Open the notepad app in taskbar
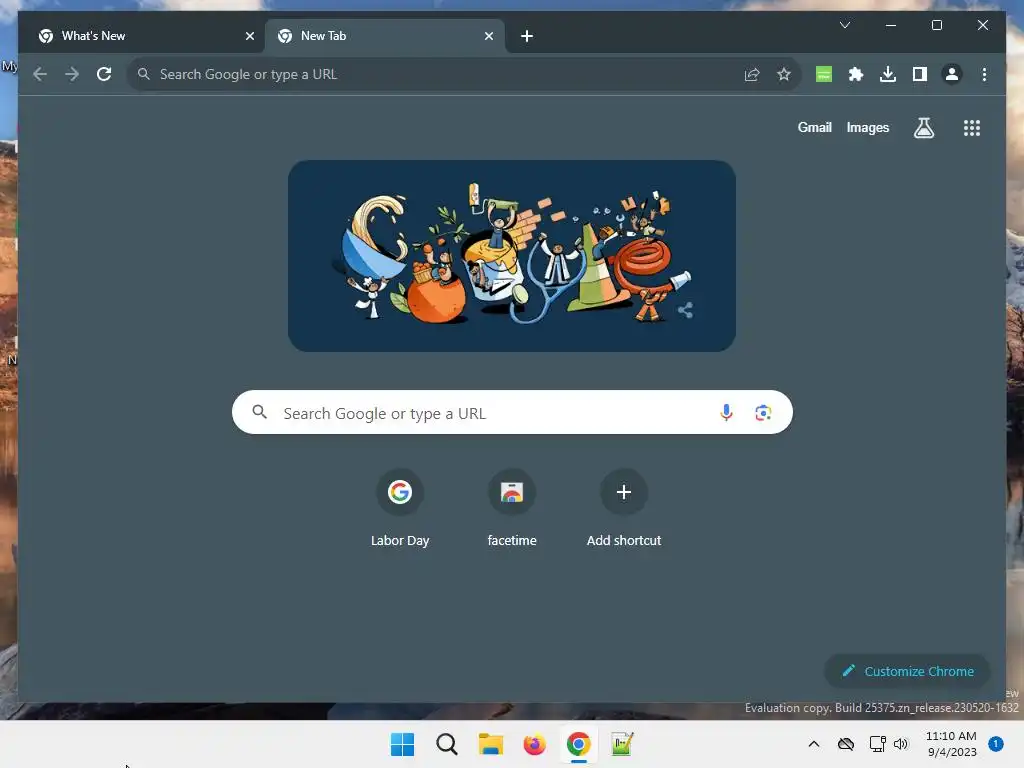The width and height of the screenshot is (1024, 768). tap(622, 744)
